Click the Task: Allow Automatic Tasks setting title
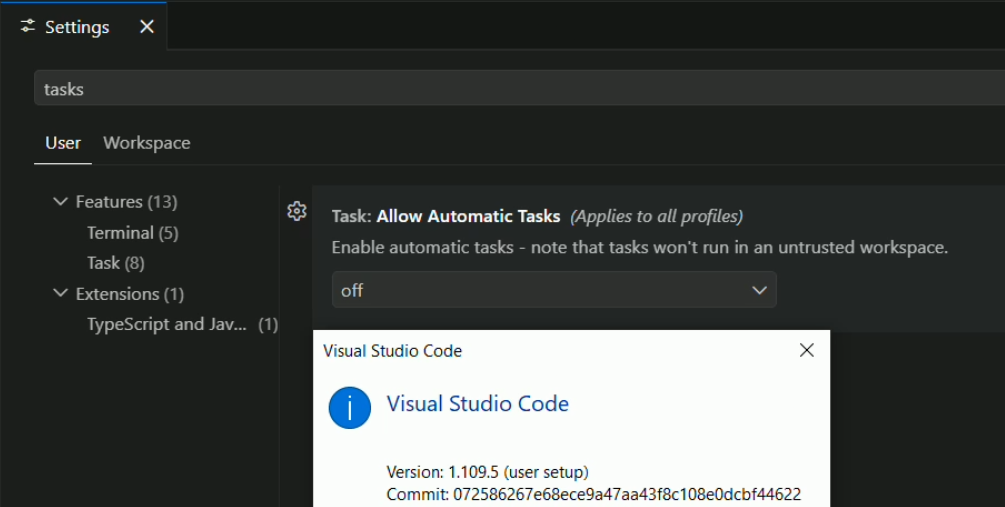The width and height of the screenshot is (1005, 507). 446,216
